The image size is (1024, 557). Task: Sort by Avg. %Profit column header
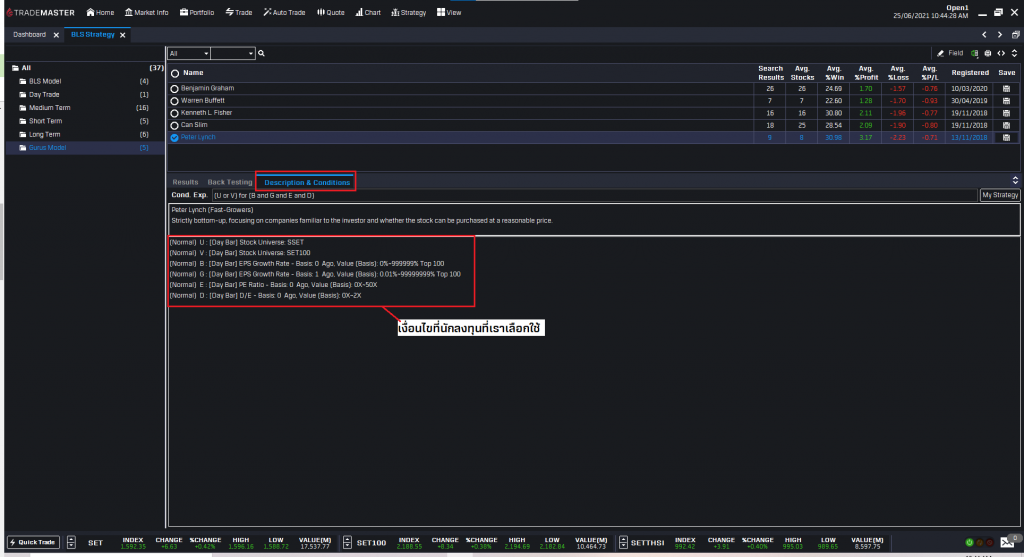pyautogui.click(x=866, y=73)
